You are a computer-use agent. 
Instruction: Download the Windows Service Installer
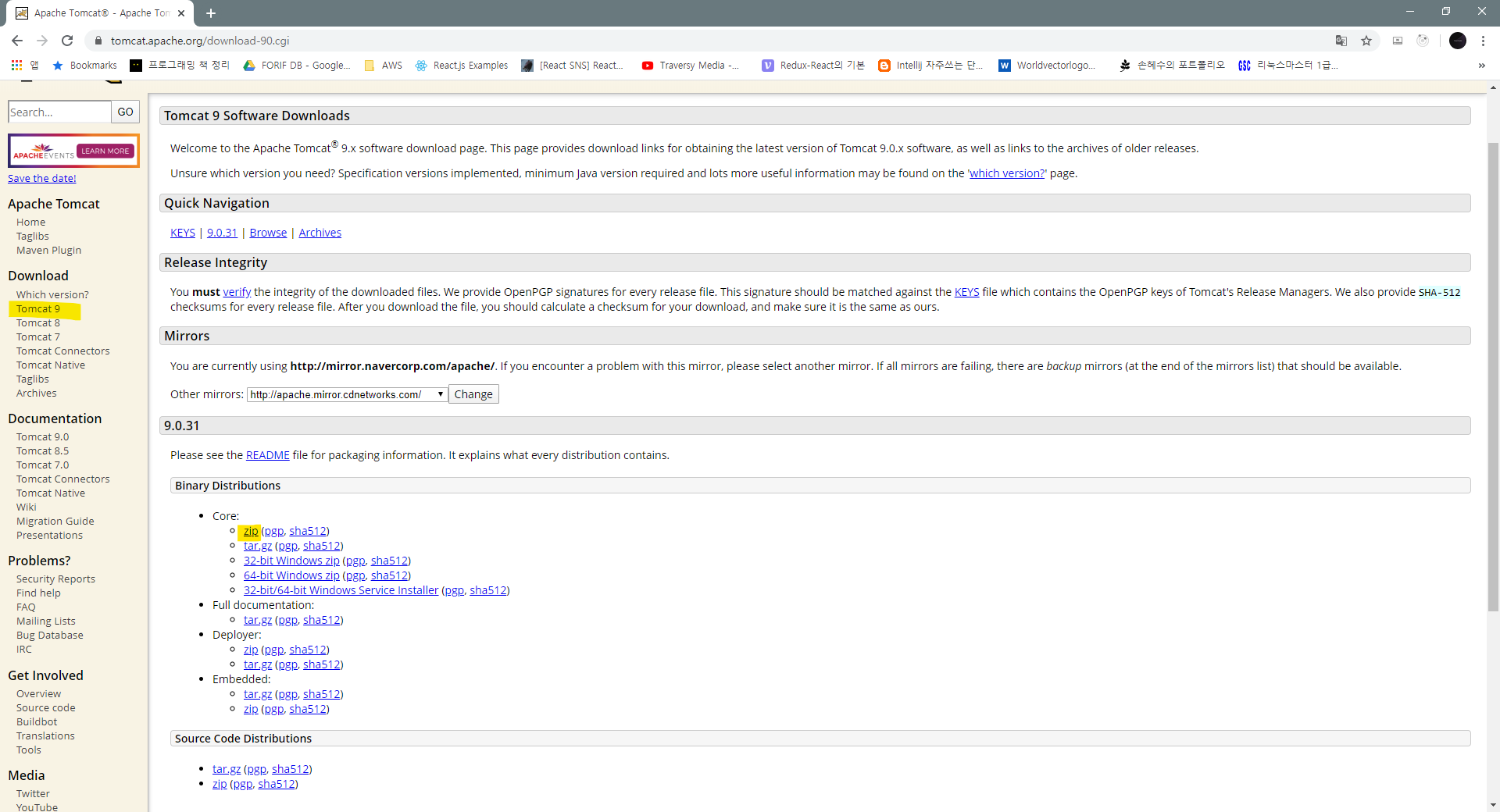coord(341,590)
